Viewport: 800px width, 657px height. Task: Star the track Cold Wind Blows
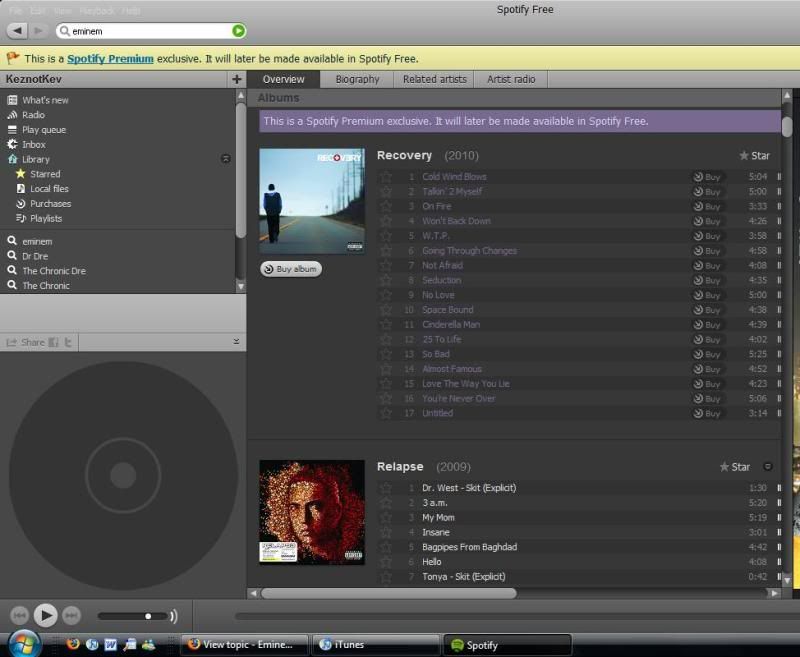(x=386, y=177)
